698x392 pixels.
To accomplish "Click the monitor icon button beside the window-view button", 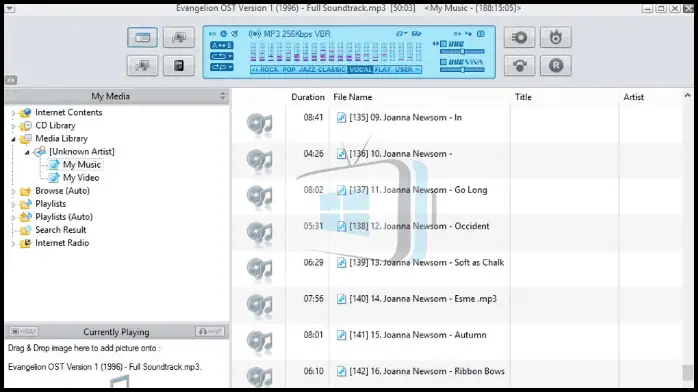I will [x=179, y=38].
